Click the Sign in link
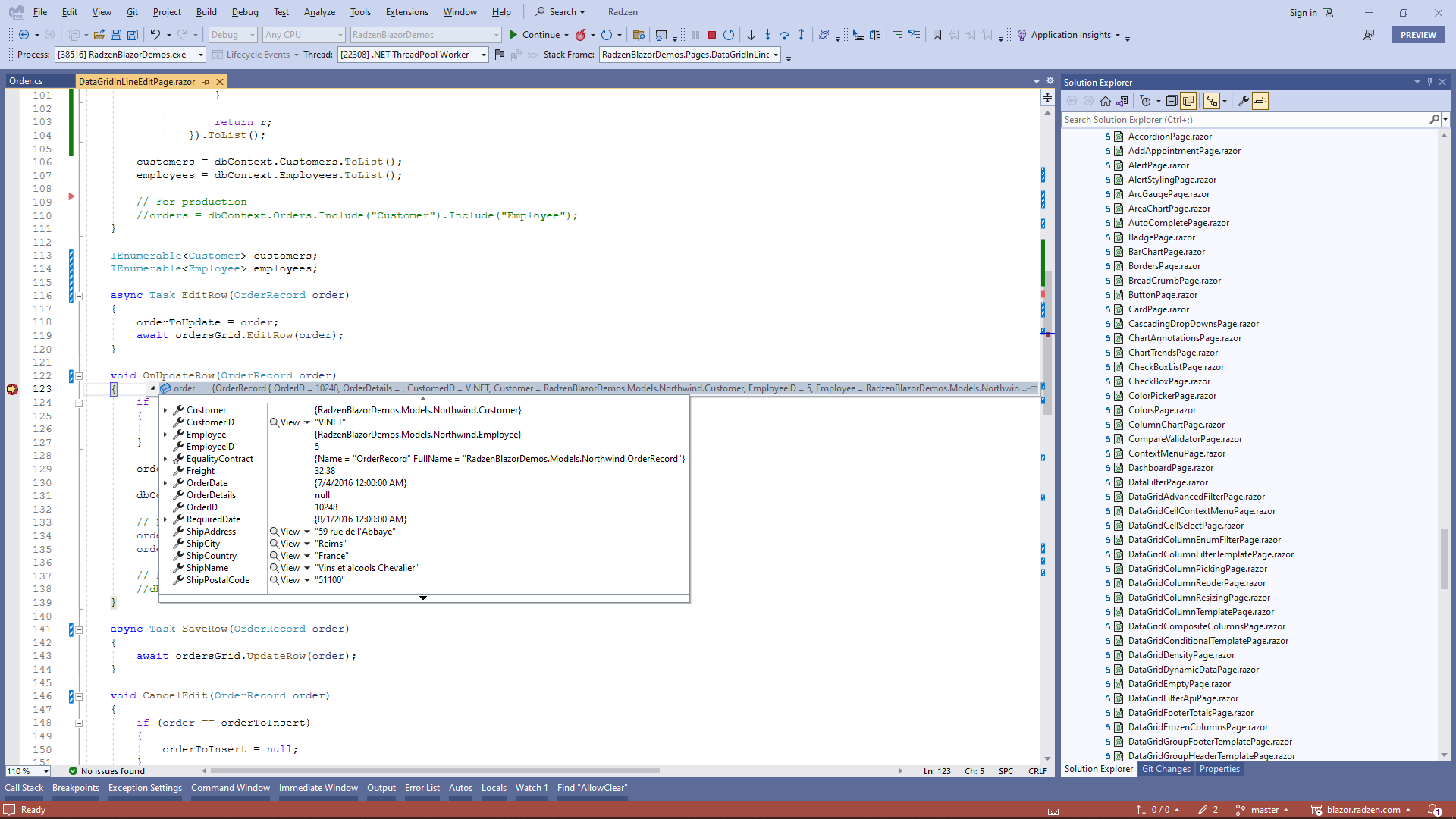The width and height of the screenshot is (1456, 819). [1302, 12]
